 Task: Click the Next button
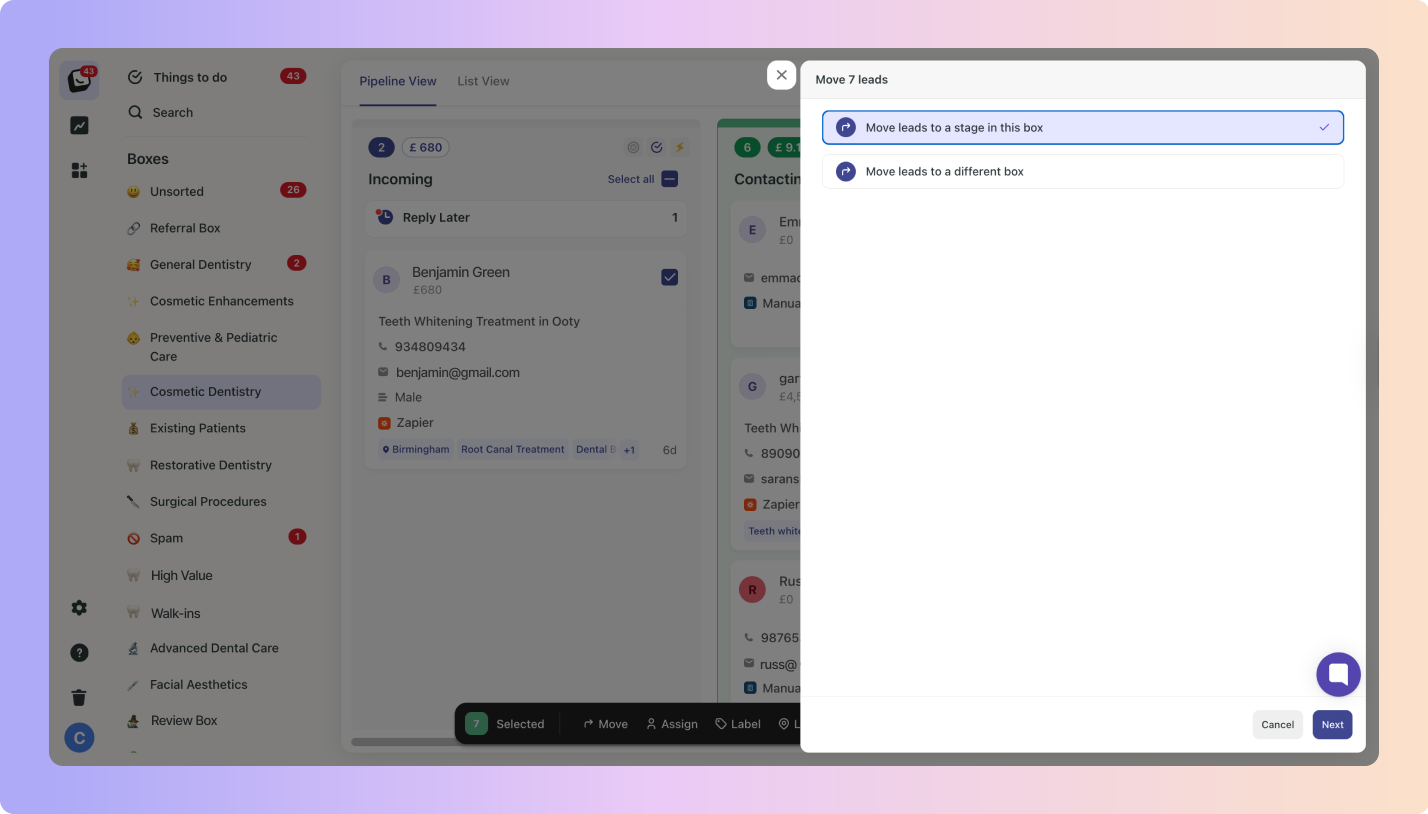coord(1332,724)
